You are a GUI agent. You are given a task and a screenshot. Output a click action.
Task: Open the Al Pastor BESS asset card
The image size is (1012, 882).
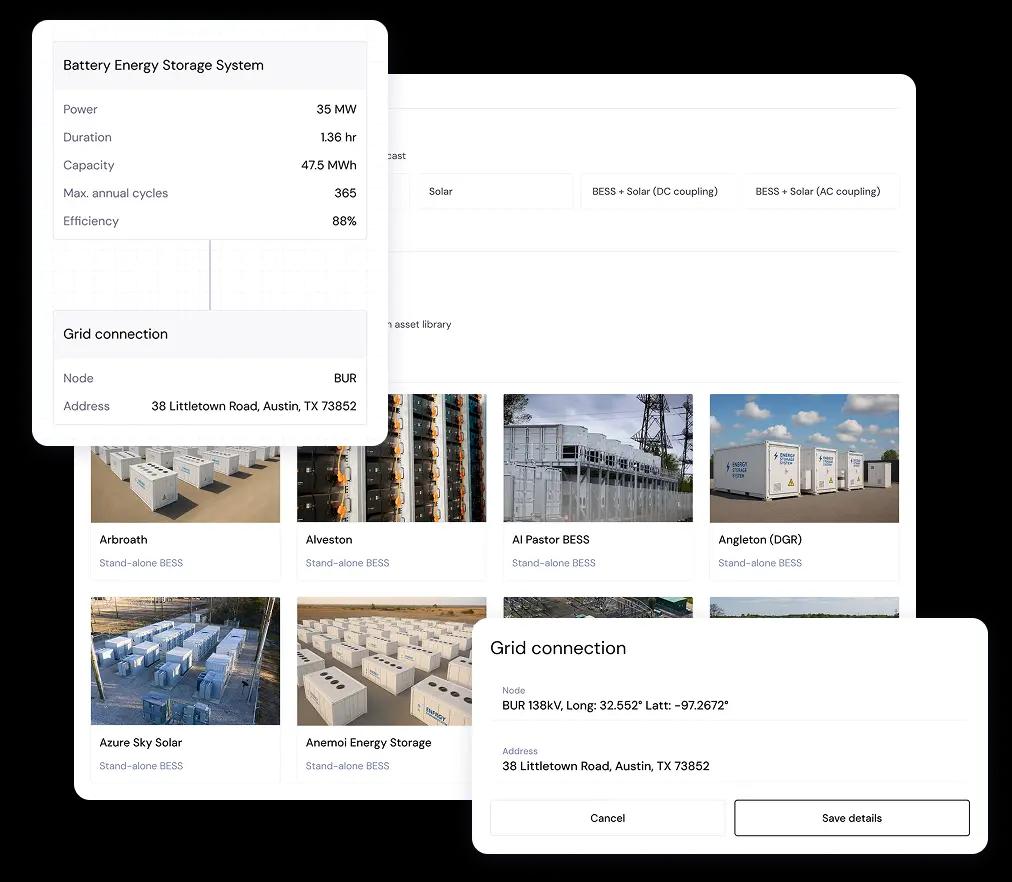597,458
